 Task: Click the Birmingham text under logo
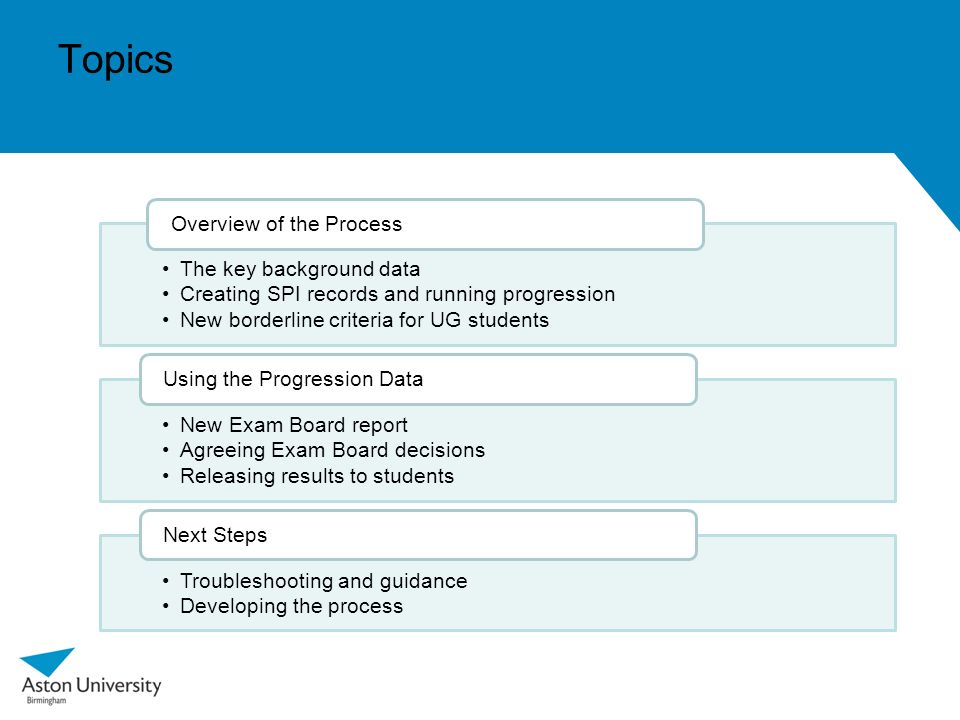tap(46, 700)
